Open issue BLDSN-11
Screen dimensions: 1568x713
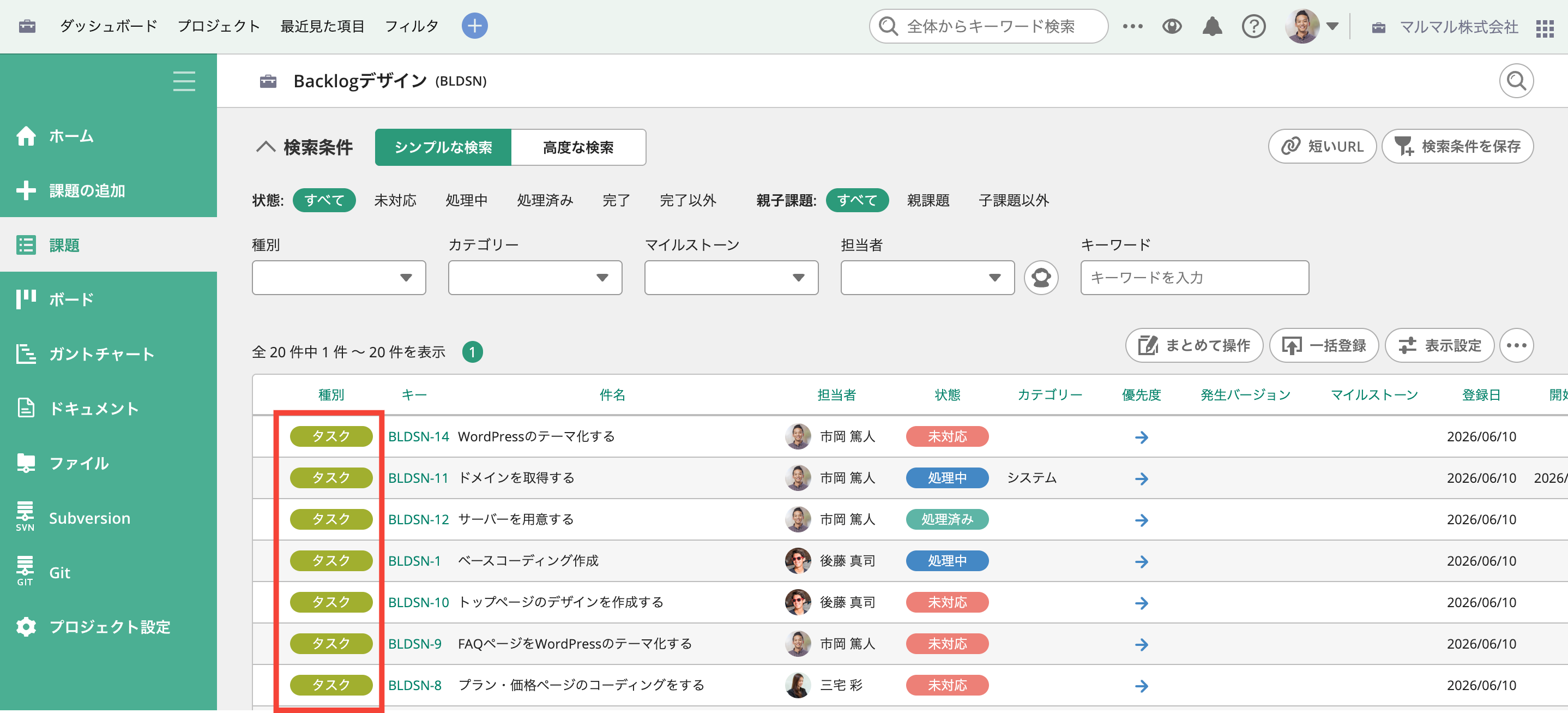click(418, 478)
